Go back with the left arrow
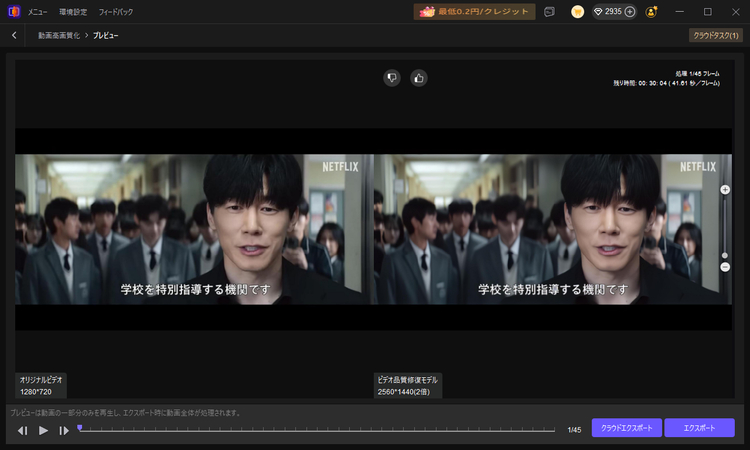Image resolution: width=750 pixels, height=450 pixels. pos(14,35)
